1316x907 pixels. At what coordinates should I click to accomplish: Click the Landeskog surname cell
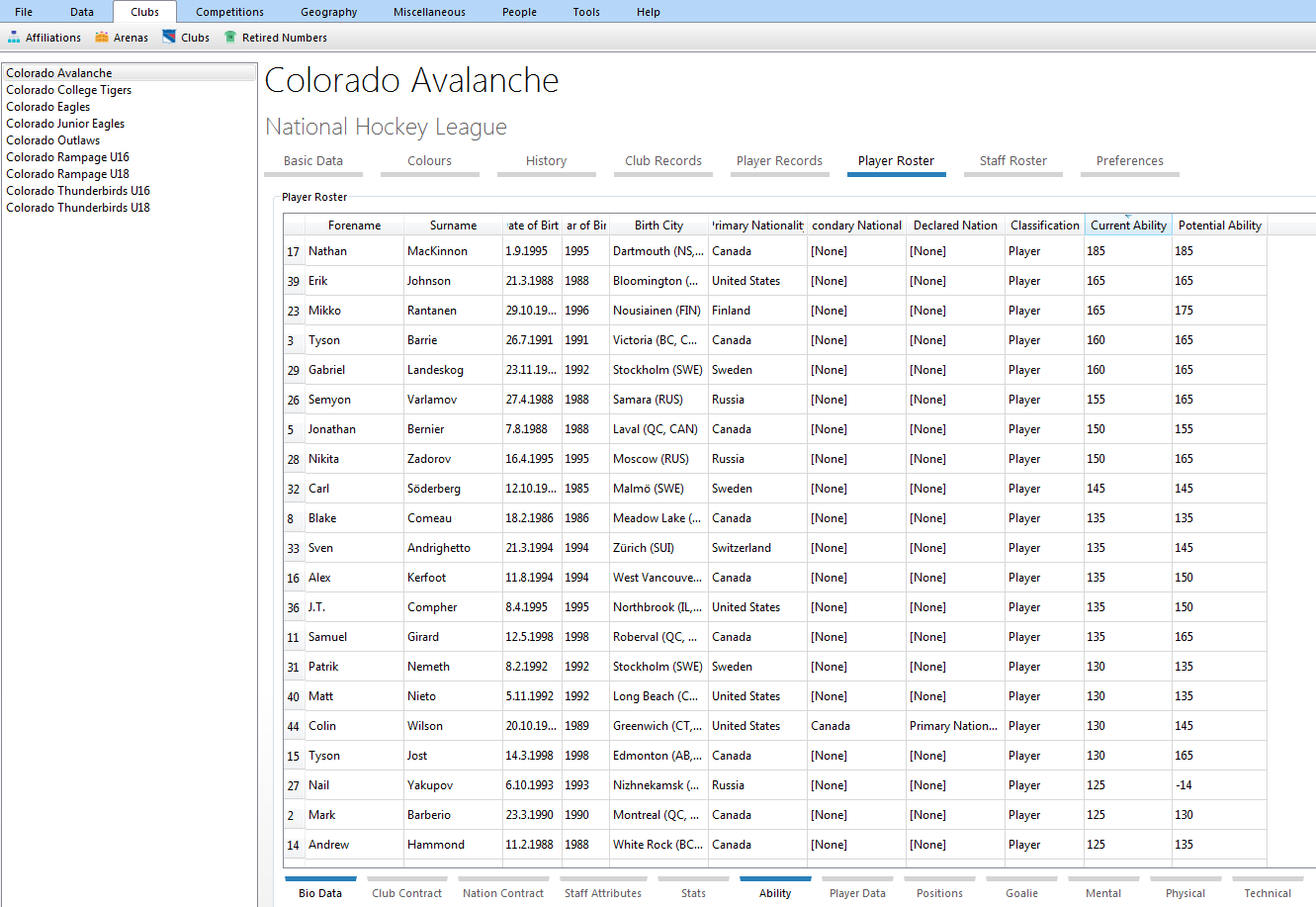tap(453, 370)
